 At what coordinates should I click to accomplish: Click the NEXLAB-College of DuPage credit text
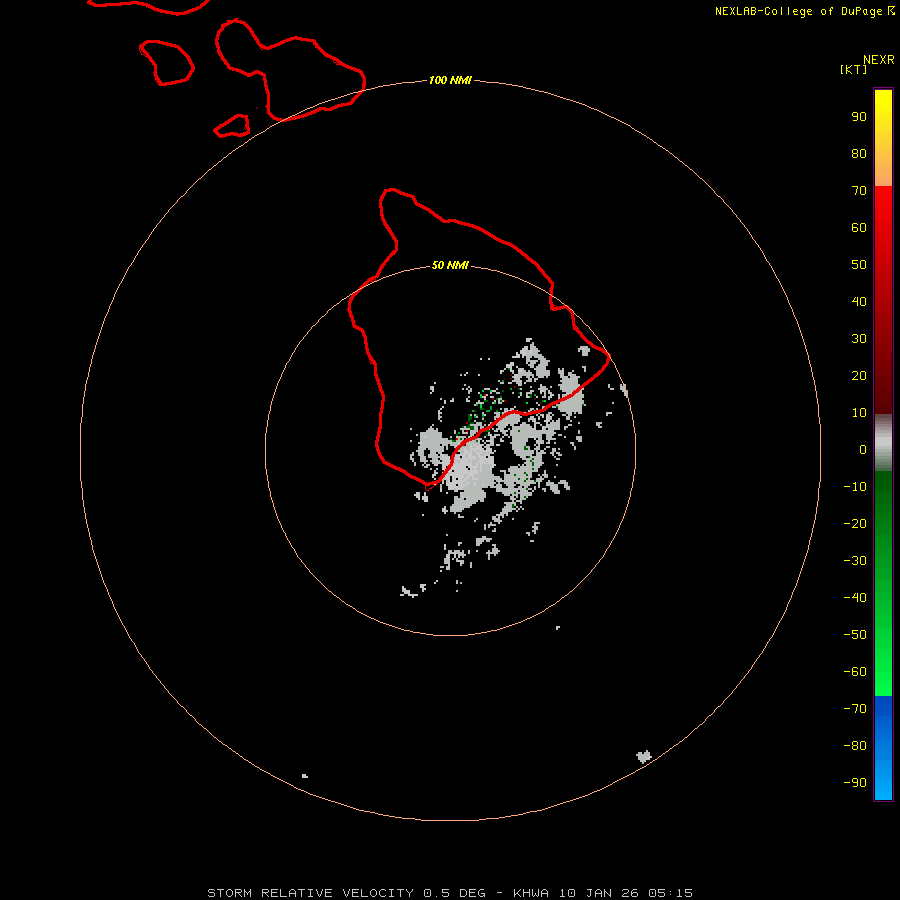click(805, 11)
